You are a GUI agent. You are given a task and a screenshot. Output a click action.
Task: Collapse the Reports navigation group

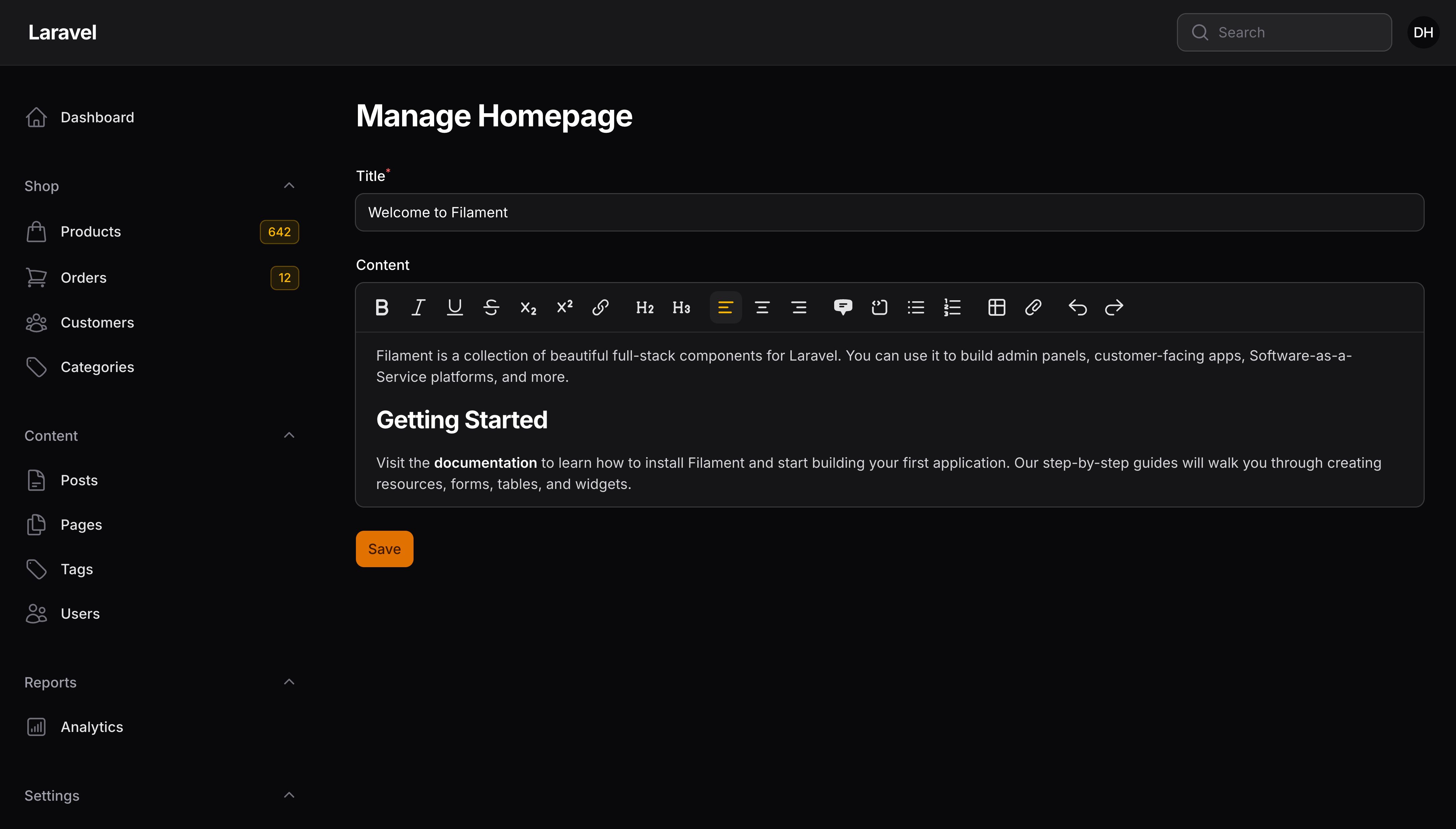[289, 682]
